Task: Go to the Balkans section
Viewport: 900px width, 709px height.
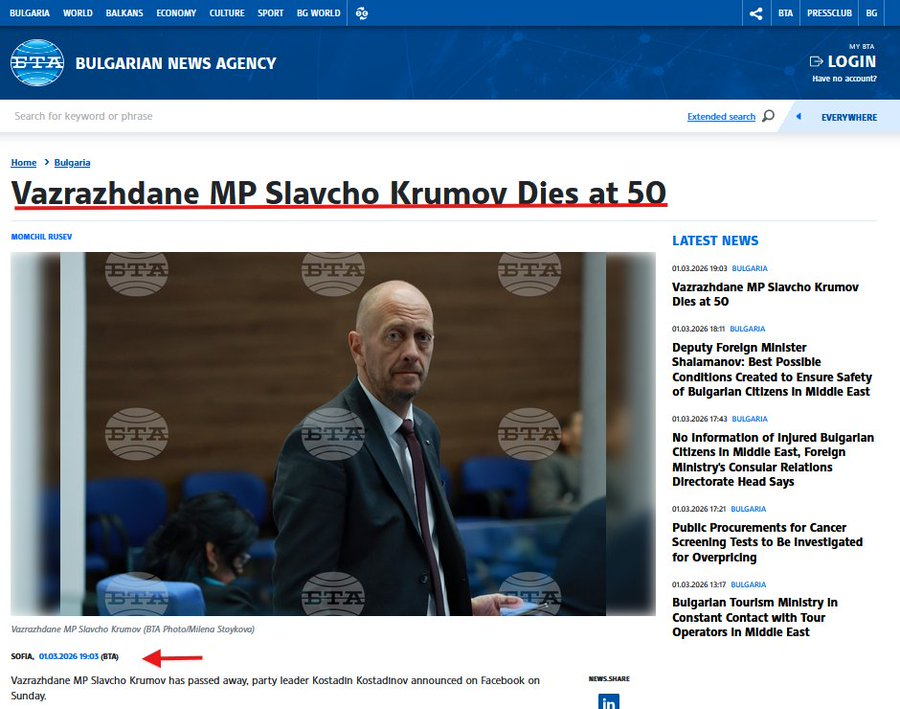Action: [124, 14]
